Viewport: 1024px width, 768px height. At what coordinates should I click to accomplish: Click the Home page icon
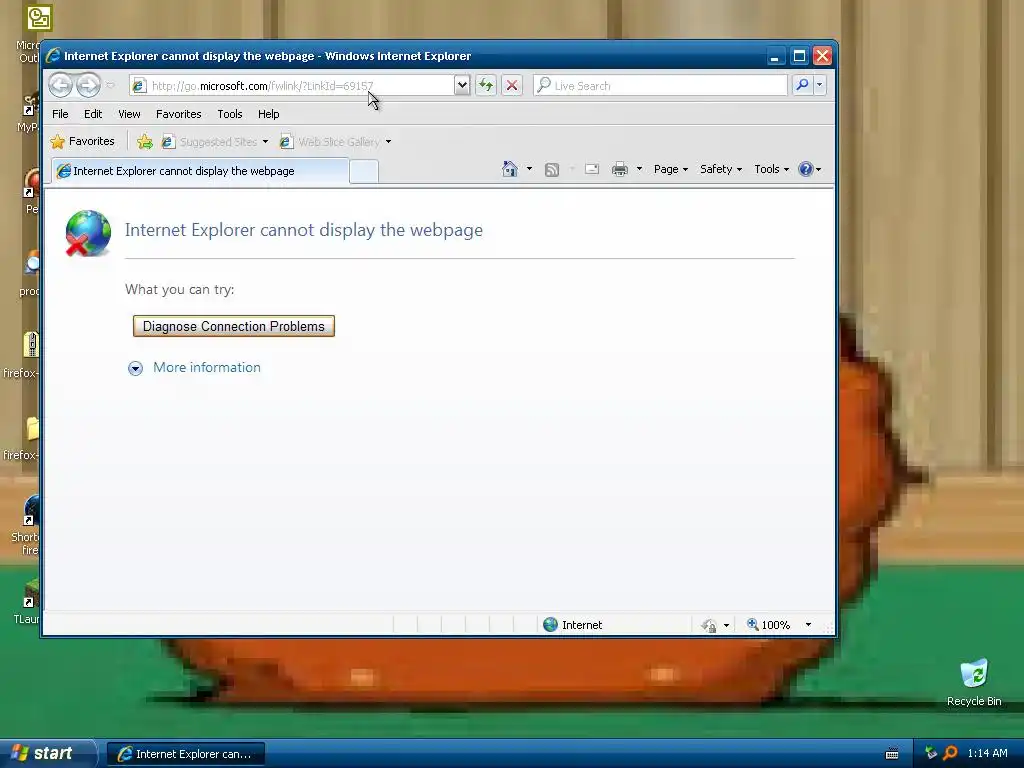[x=510, y=169]
